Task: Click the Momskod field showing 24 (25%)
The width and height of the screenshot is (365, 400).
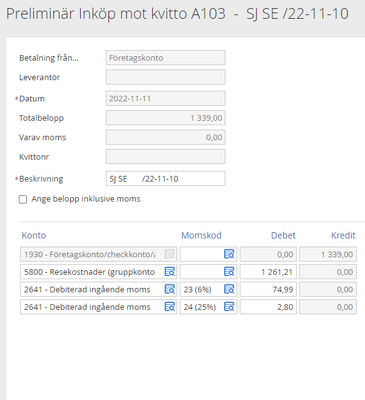Action: click(x=208, y=307)
